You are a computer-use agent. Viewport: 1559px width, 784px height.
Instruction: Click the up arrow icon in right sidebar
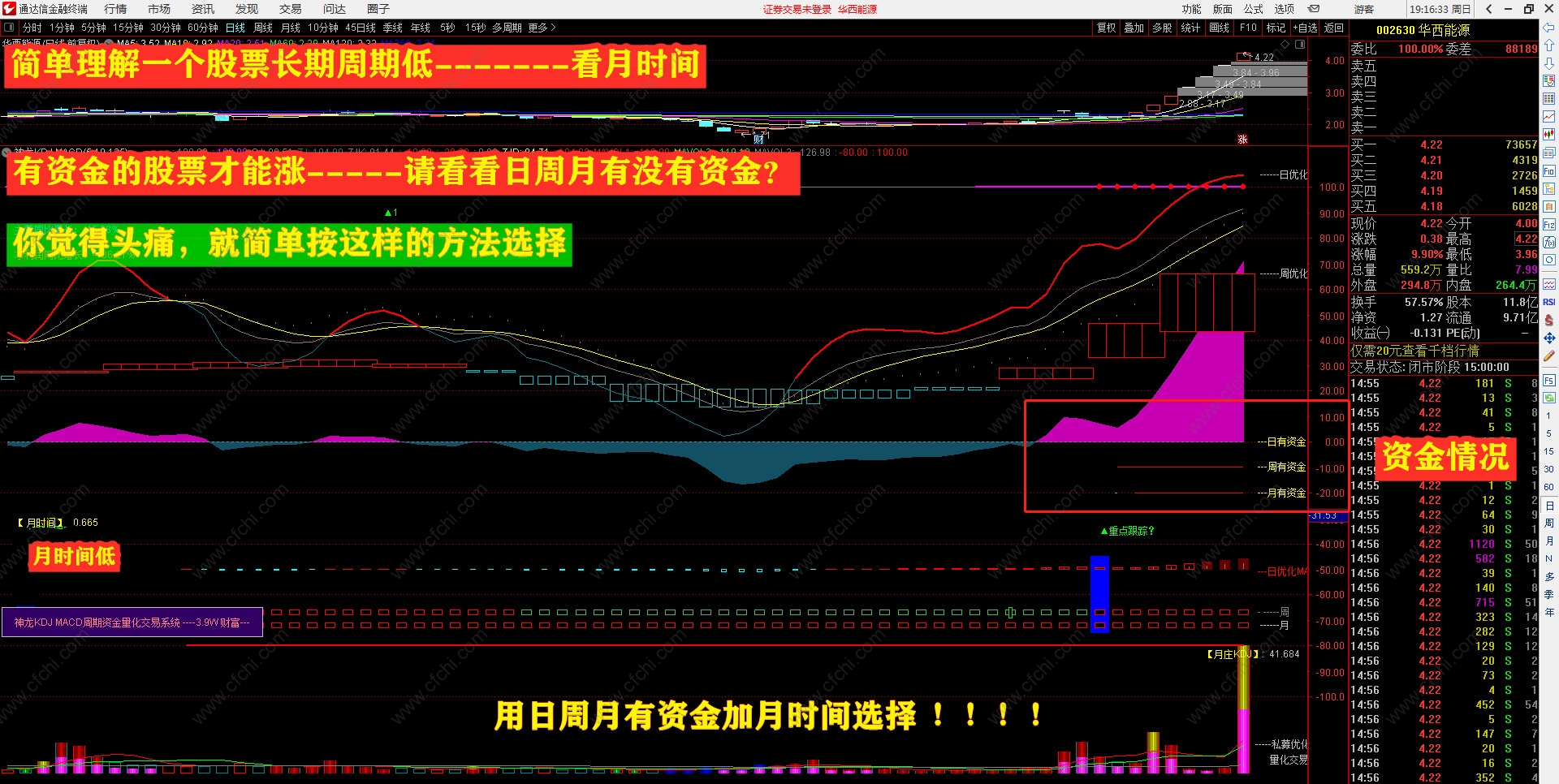[1549, 45]
